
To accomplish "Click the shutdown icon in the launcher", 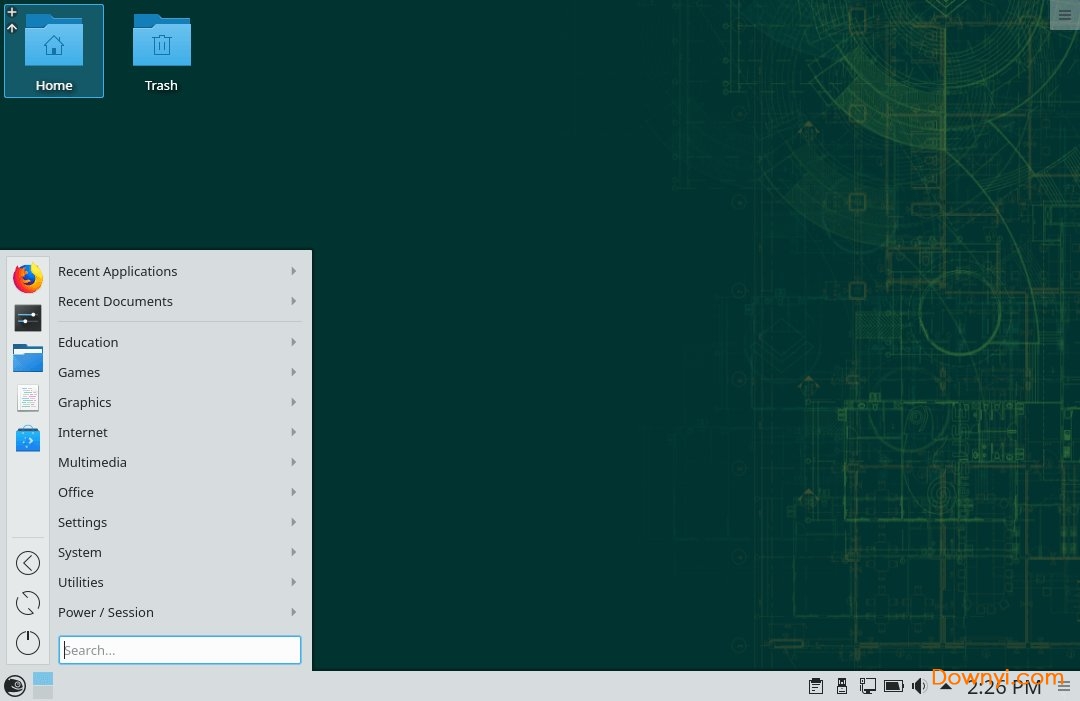I will 27,642.
